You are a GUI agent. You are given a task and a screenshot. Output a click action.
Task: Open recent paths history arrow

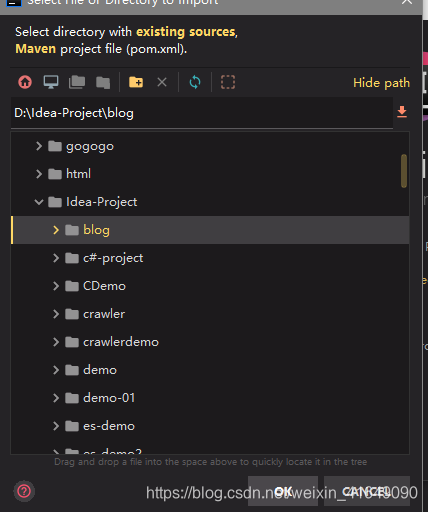(402, 112)
